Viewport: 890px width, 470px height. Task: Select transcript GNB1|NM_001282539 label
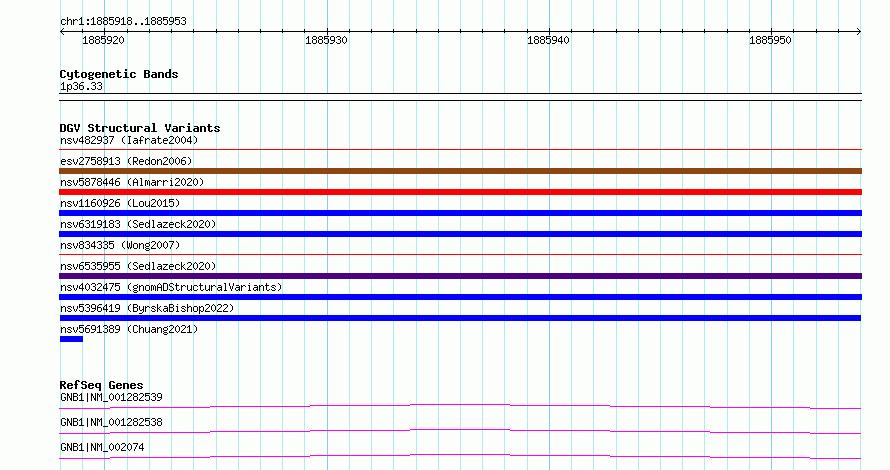click(111, 397)
